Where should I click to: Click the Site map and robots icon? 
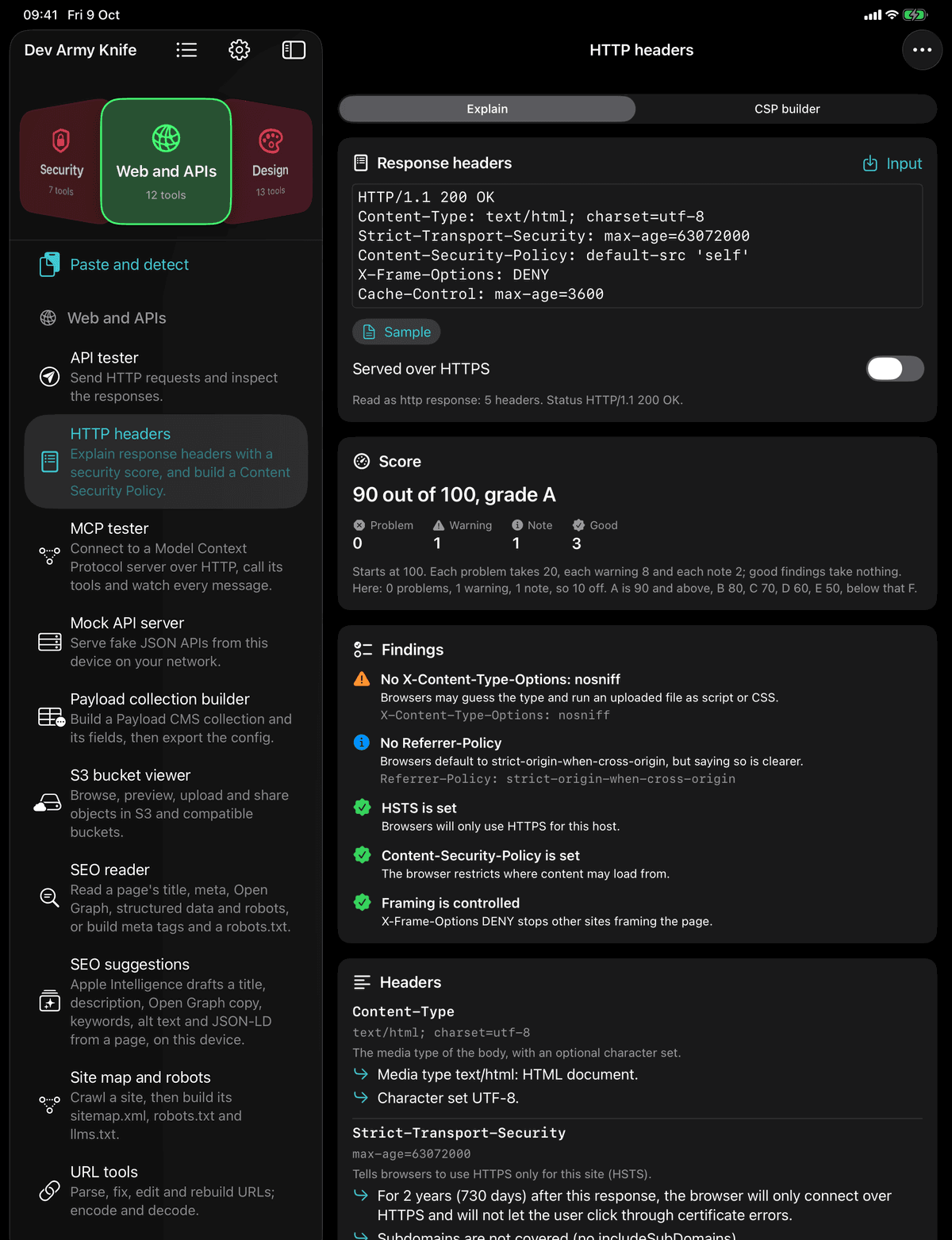[x=49, y=1105]
